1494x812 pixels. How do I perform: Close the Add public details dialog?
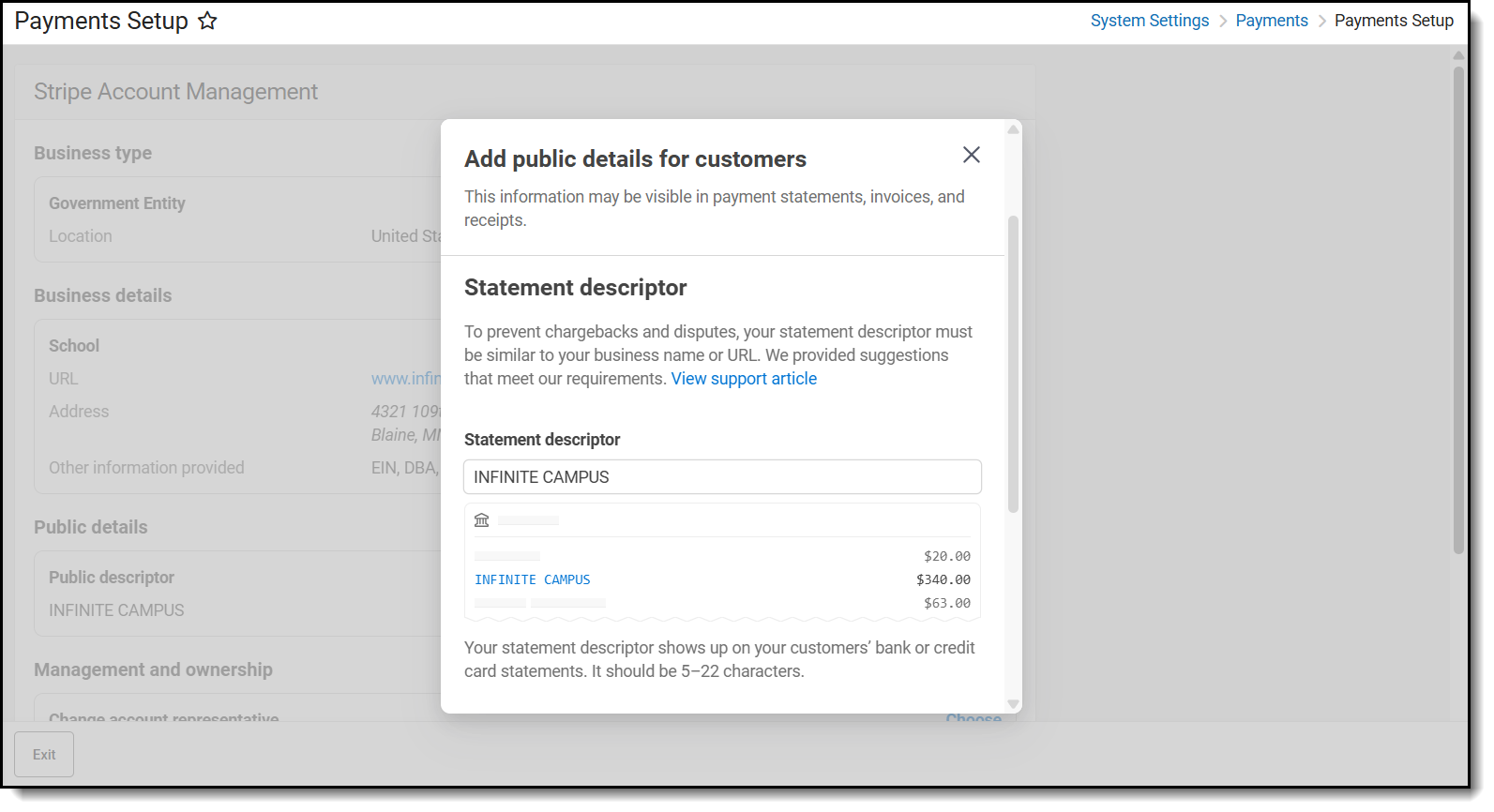971,155
